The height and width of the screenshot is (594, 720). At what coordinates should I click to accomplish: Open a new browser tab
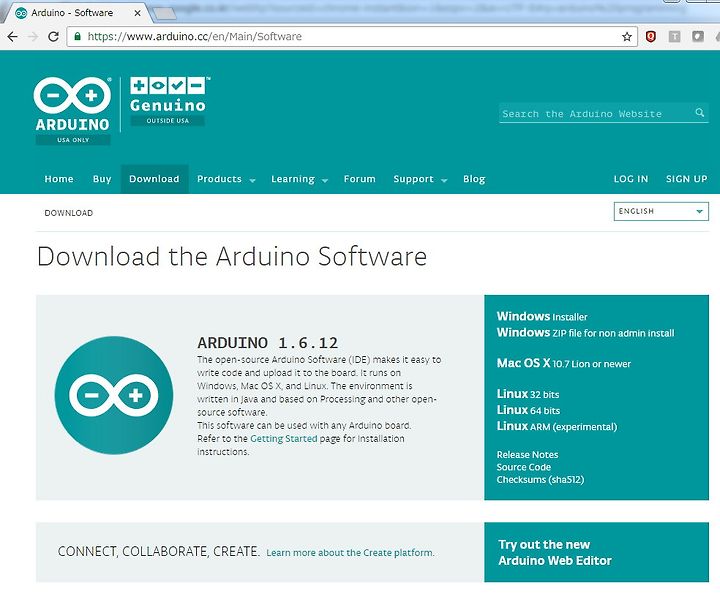tap(164, 14)
